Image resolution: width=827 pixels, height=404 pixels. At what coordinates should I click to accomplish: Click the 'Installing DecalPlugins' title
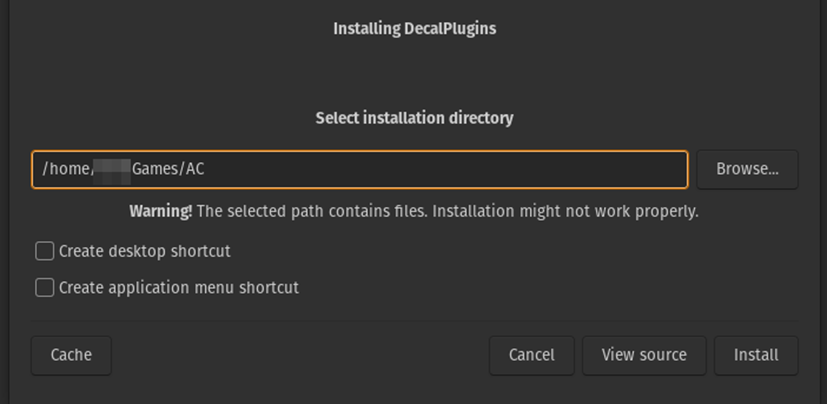pos(414,28)
